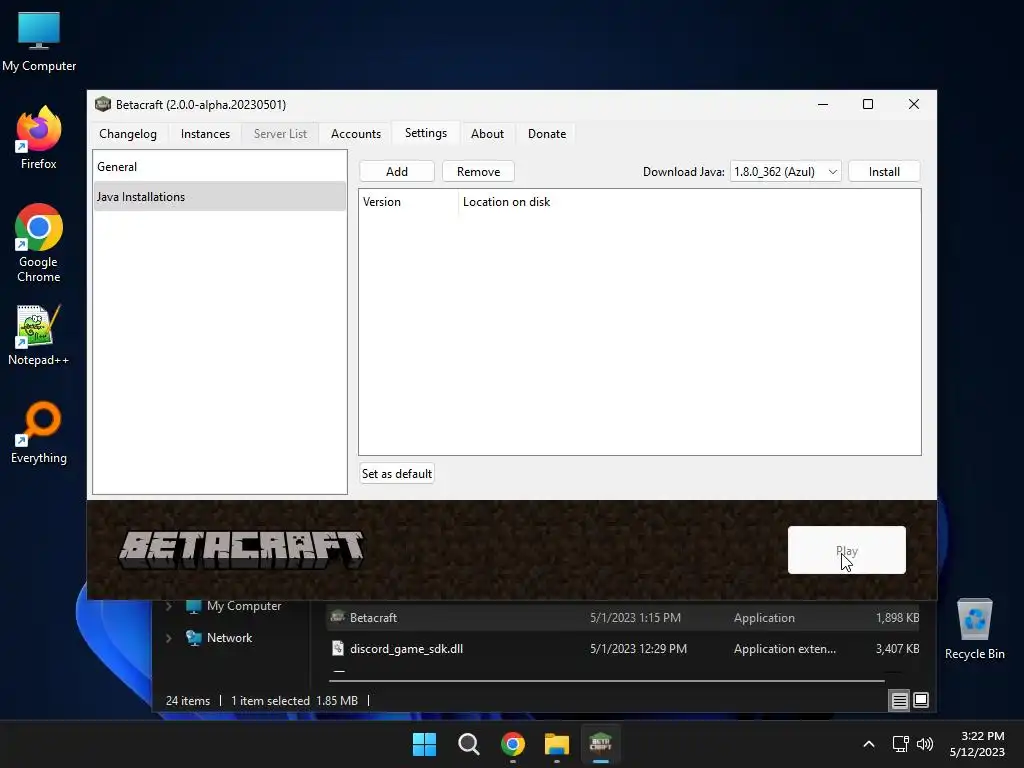Expand My Computer in Explorer tree
1024x768 pixels.
168,606
